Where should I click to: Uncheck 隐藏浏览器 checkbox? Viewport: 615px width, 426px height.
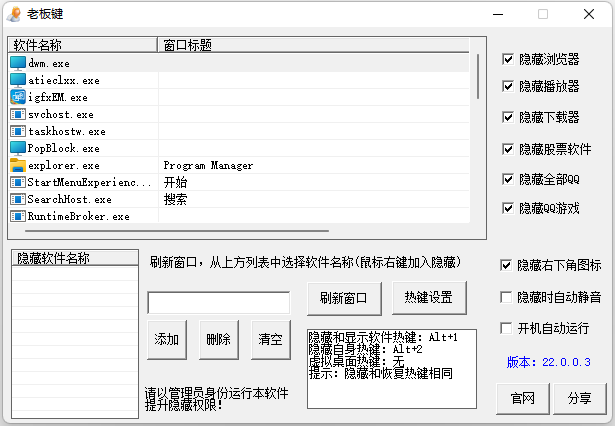[x=508, y=59]
